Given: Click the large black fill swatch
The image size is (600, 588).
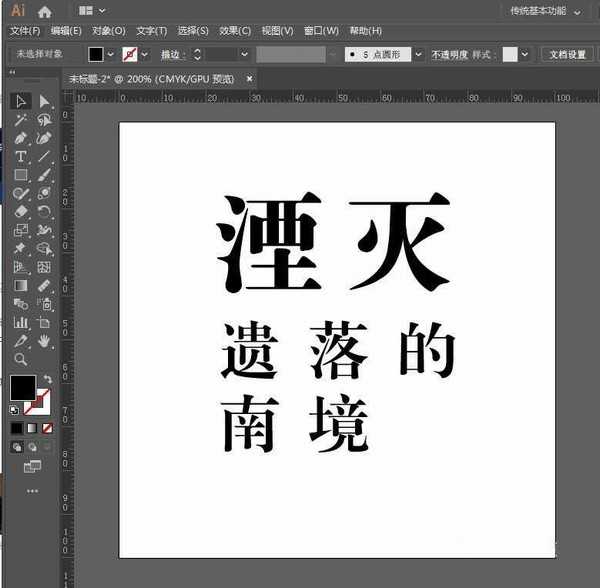Looking at the screenshot, I should [22, 388].
